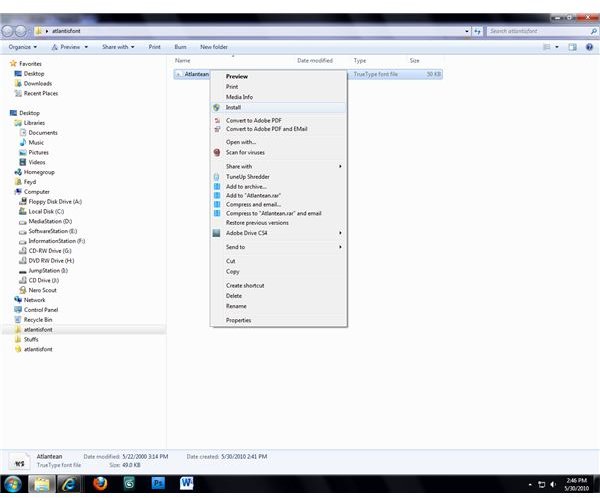Click Restore previous versions
The image size is (600, 498).
278,223
